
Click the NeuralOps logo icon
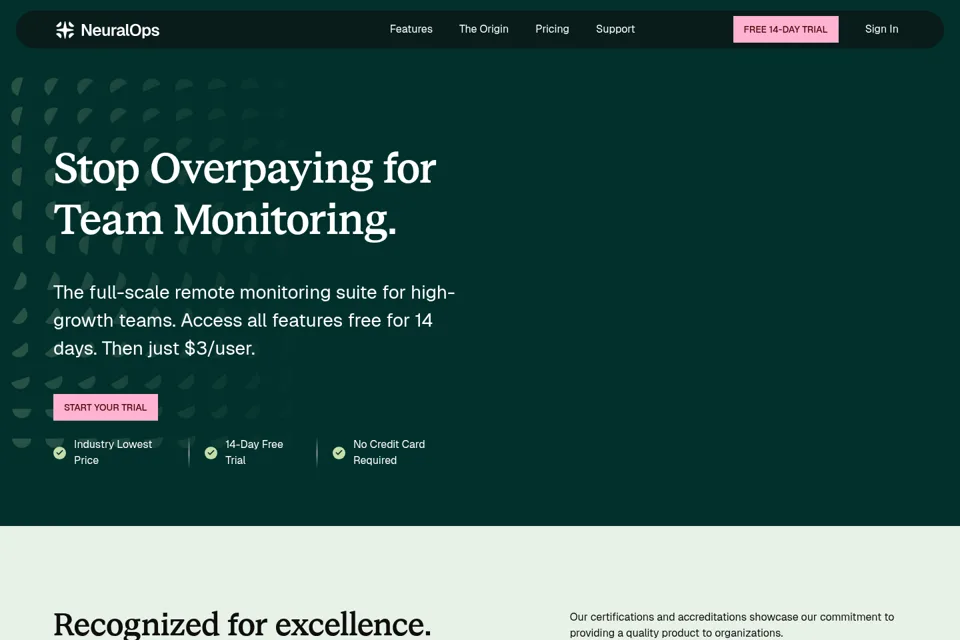[65, 30]
